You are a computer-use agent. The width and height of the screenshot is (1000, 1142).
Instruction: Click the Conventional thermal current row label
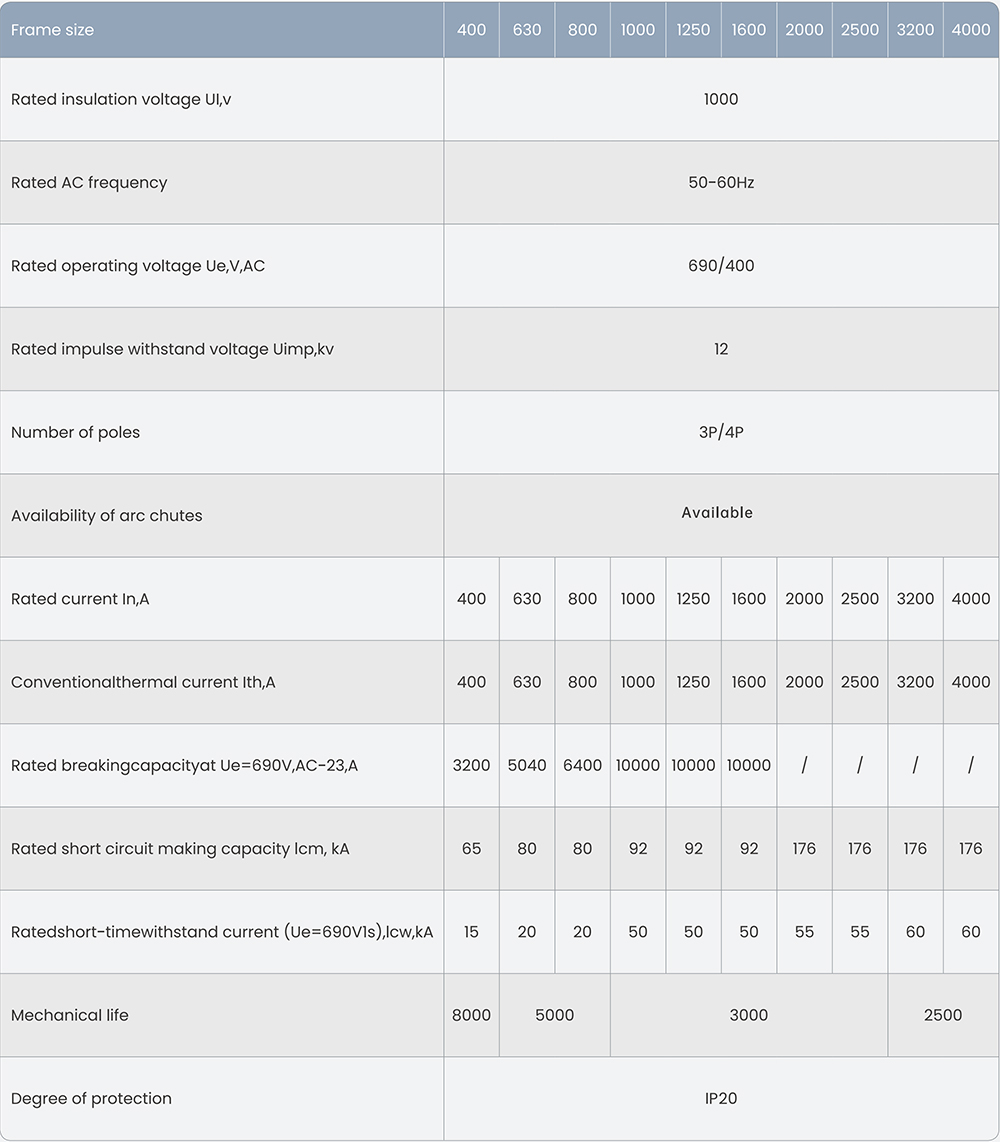[143, 682]
